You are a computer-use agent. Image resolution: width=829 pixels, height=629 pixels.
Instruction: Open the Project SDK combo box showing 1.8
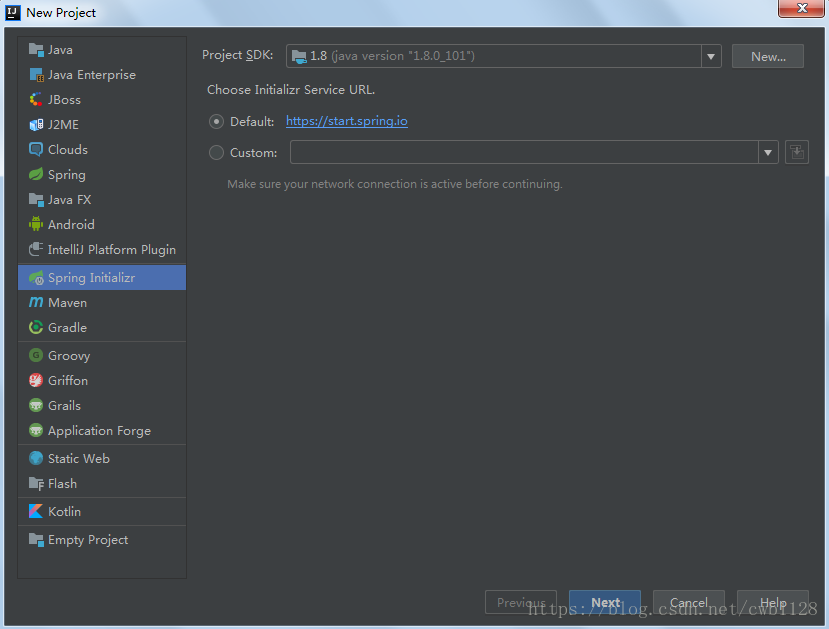click(x=504, y=56)
